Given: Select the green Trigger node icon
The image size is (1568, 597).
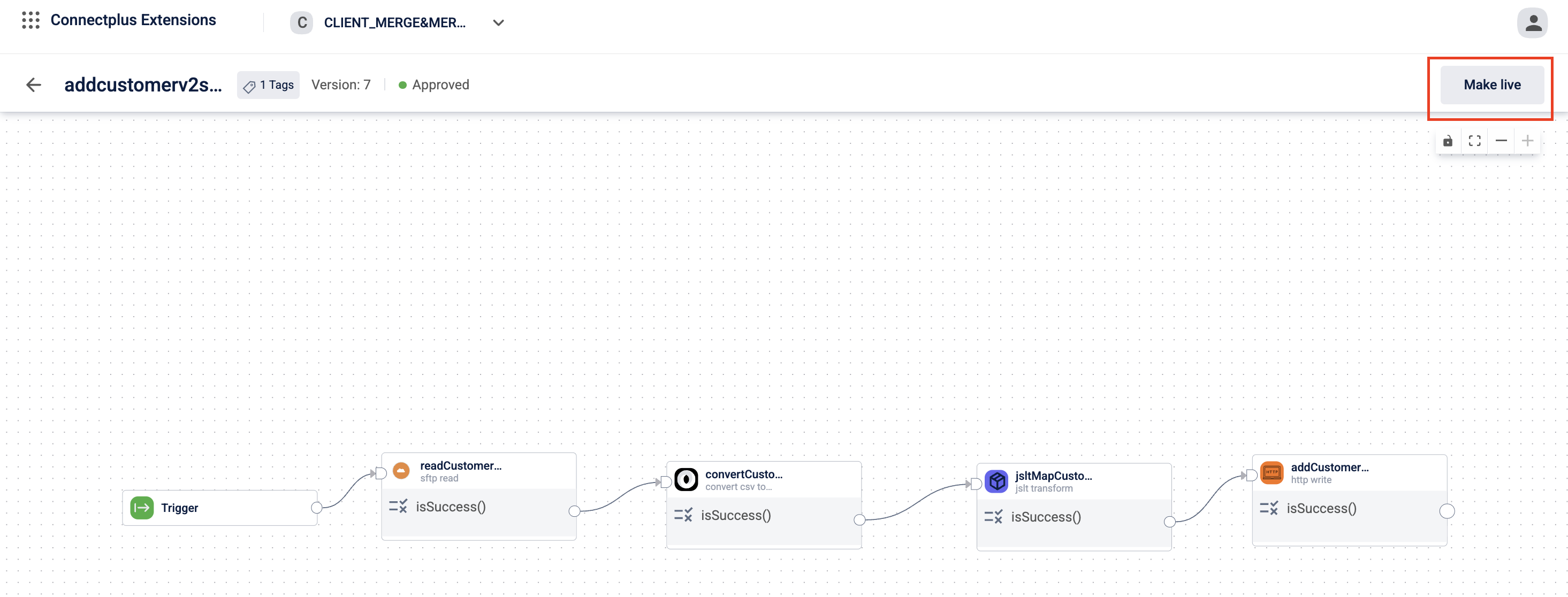Looking at the screenshot, I should 142,508.
